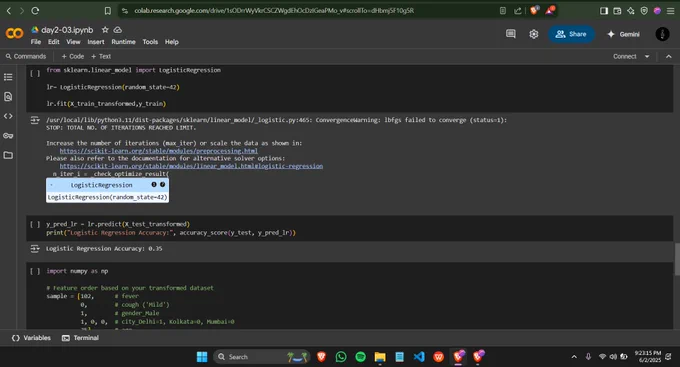Click the browser address bar URL

point(274,10)
